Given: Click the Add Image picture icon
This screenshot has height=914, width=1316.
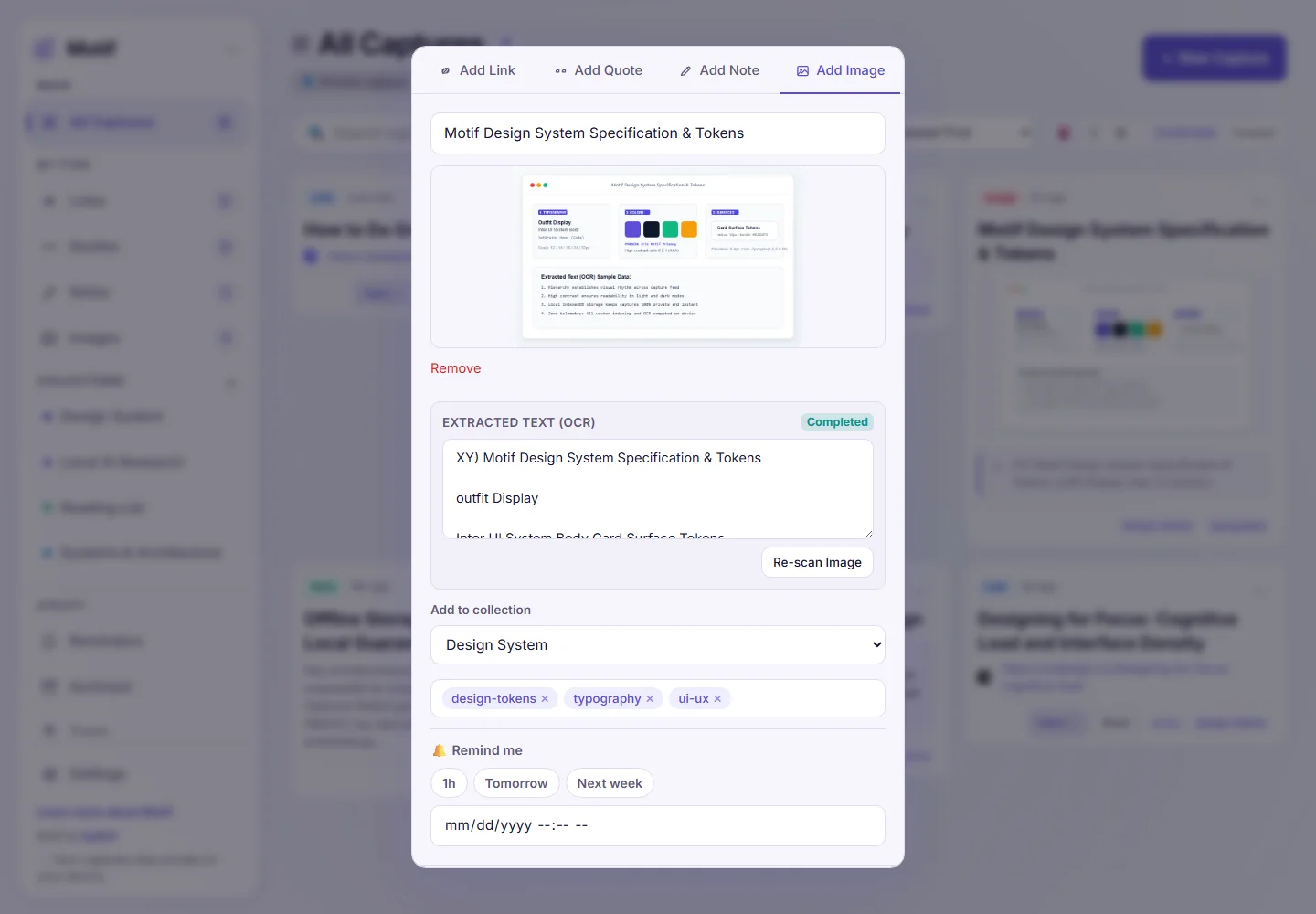Looking at the screenshot, I should point(802,70).
